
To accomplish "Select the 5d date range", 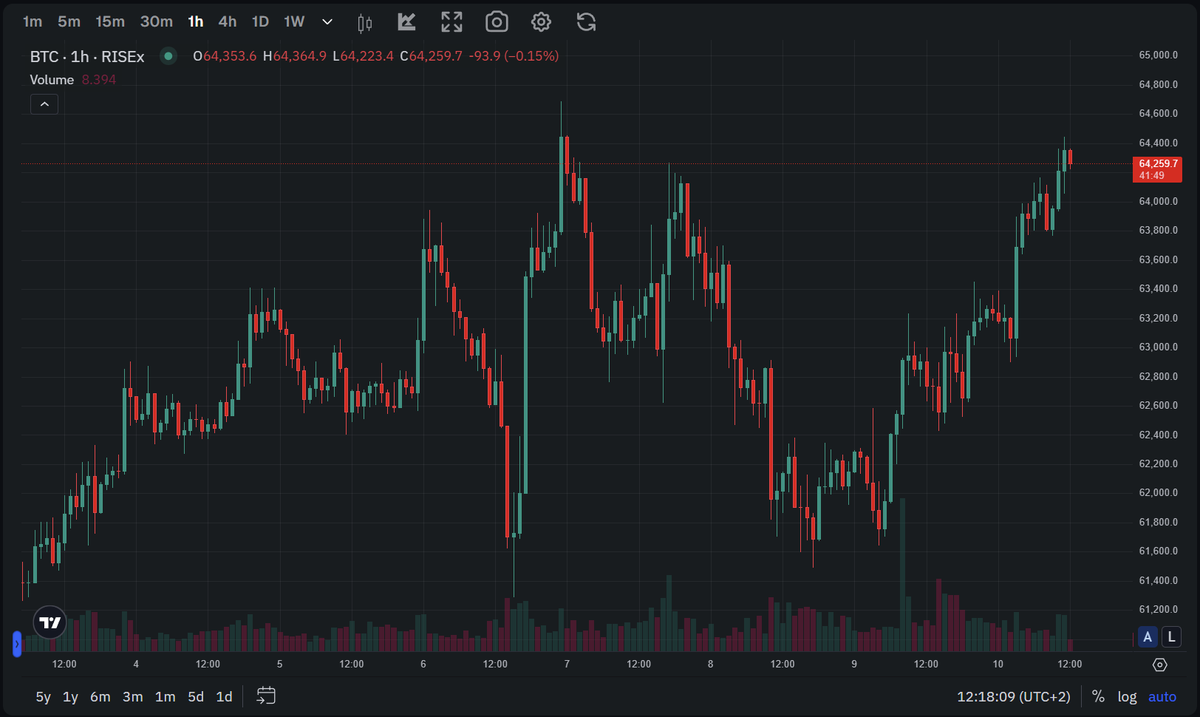I will point(196,696).
